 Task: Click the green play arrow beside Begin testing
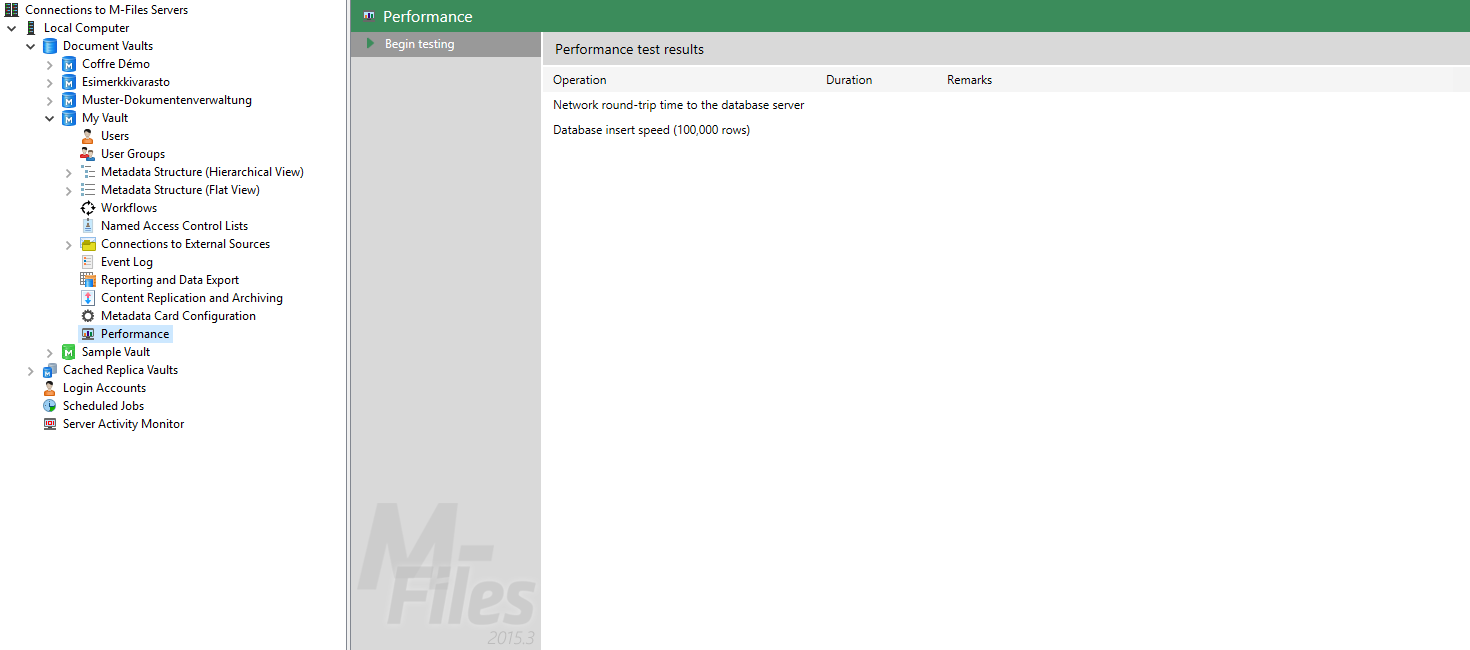click(x=370, y=44)
